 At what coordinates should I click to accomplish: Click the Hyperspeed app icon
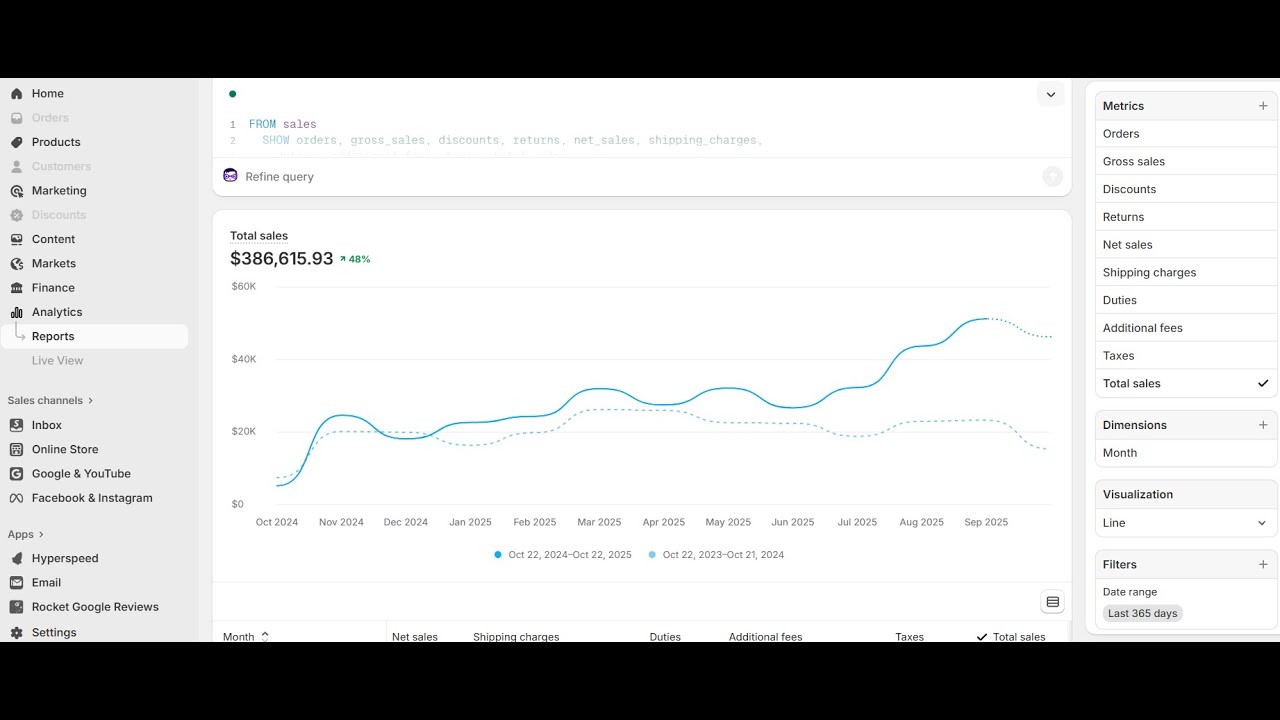(x=16, y=558)
